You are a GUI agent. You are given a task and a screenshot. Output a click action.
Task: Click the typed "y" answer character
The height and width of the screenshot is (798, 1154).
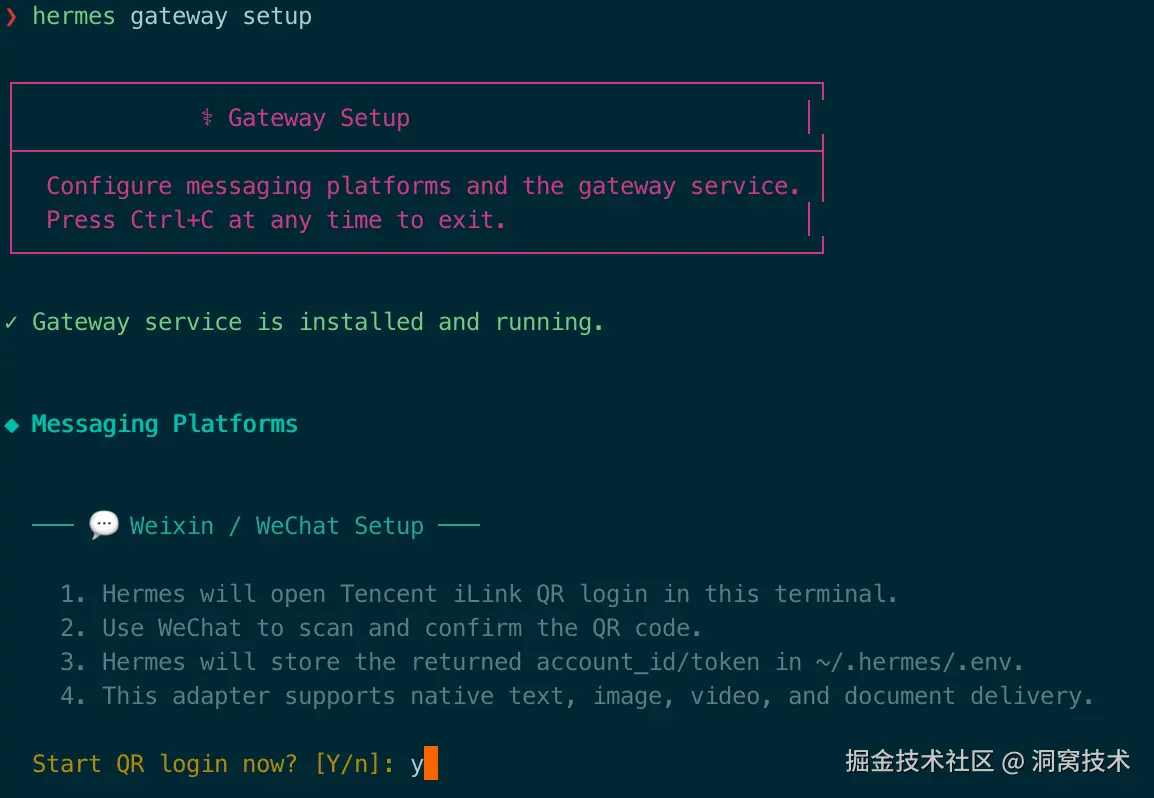point(417,765)
